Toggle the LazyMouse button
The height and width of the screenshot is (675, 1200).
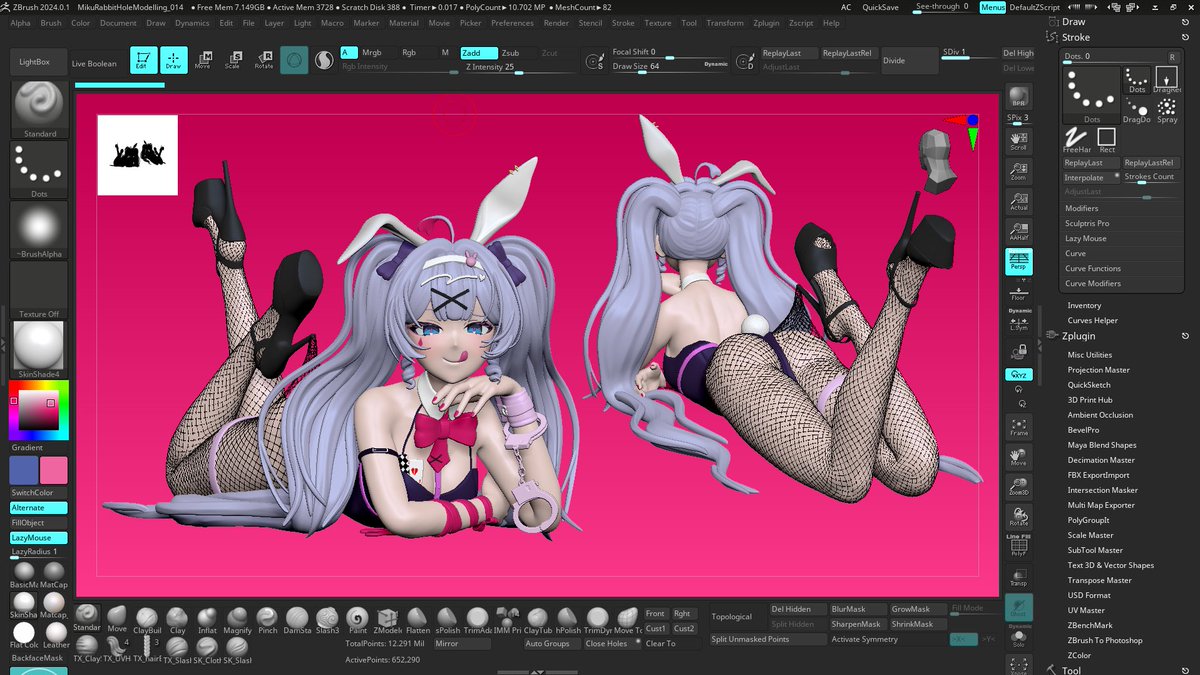[x=40, y=538]
